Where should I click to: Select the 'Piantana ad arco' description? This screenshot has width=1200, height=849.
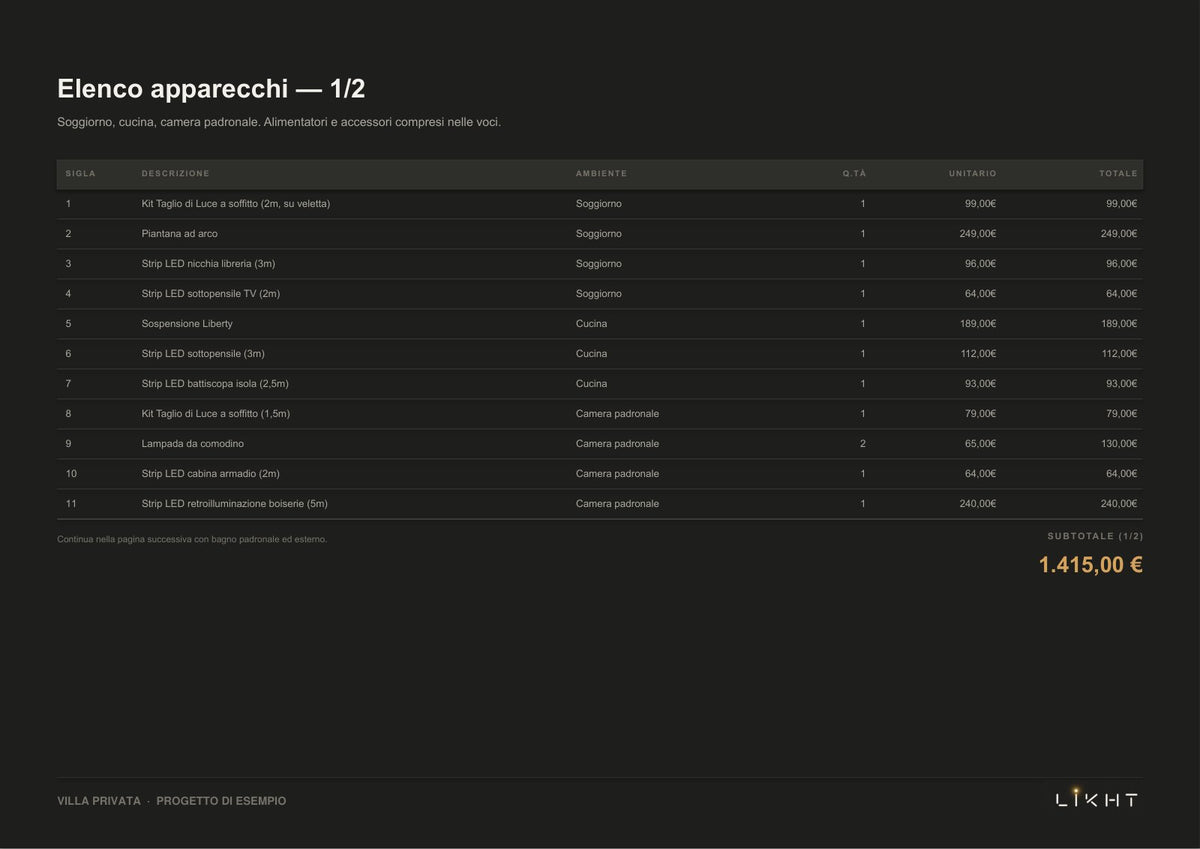(180, 234)
